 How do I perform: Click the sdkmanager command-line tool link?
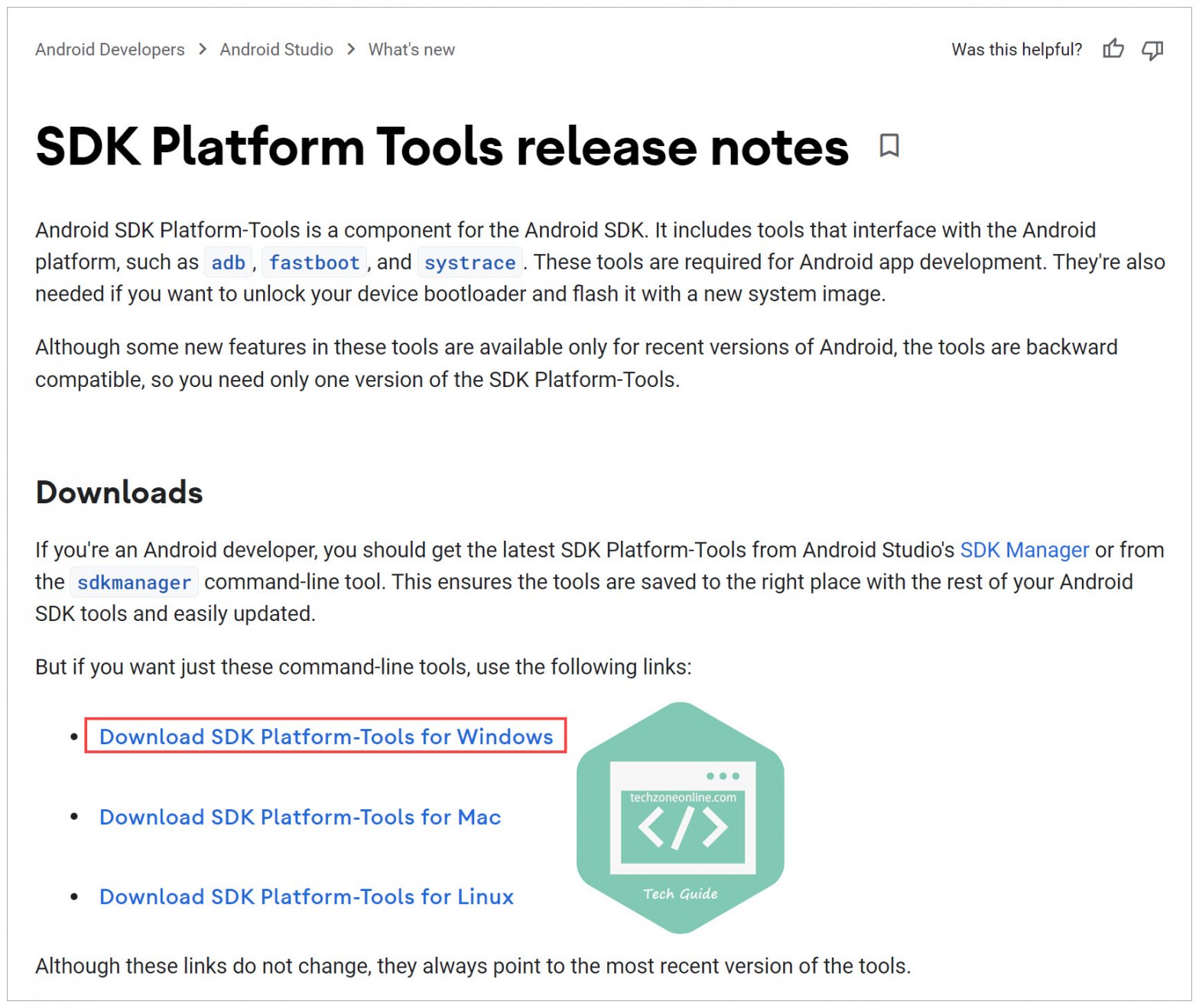point(134,582)
